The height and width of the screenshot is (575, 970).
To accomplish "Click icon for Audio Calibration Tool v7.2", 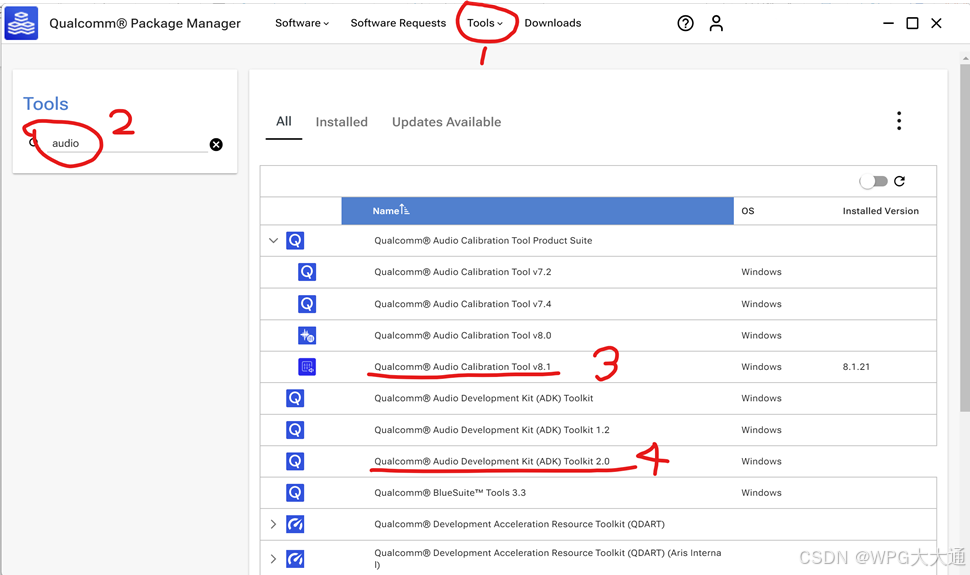I will pyautogui.click(x=307, y=272).
